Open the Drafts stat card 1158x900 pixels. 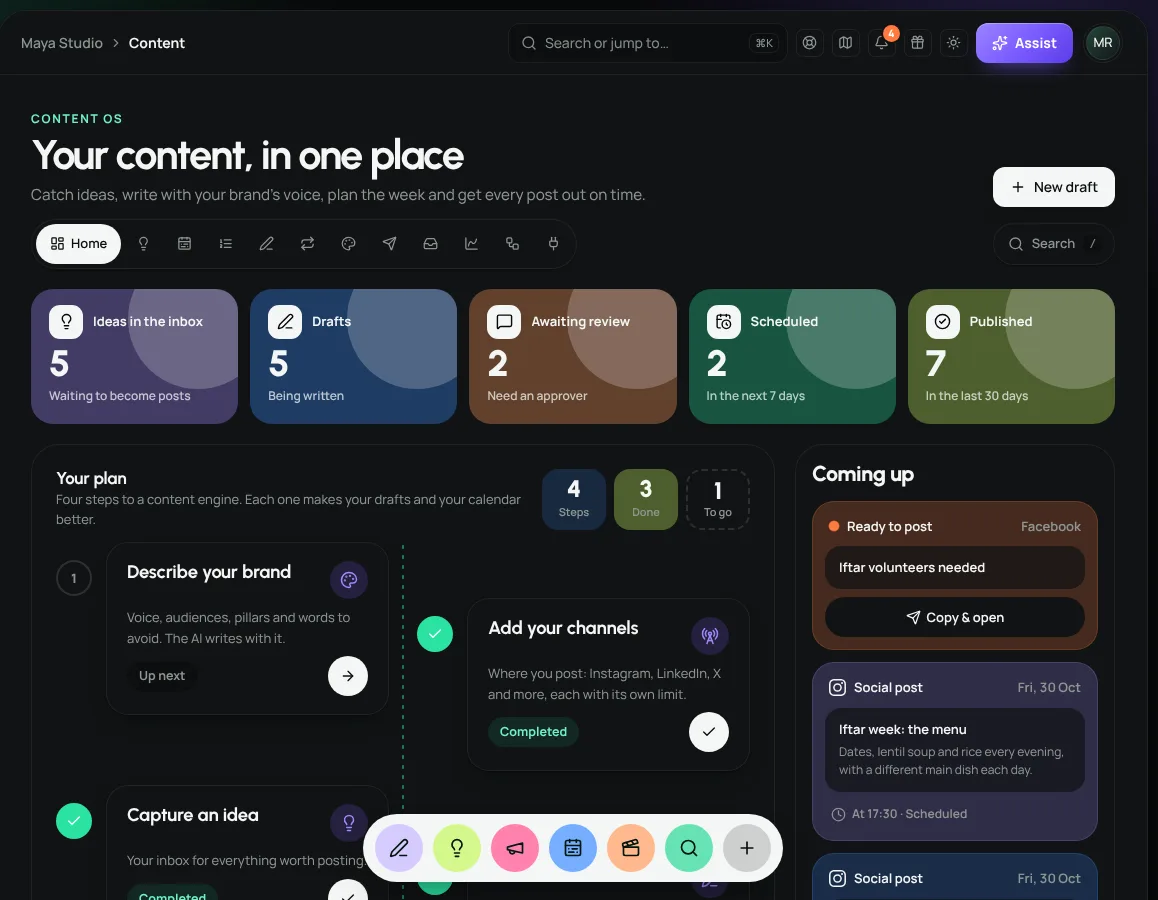[353, 357]
